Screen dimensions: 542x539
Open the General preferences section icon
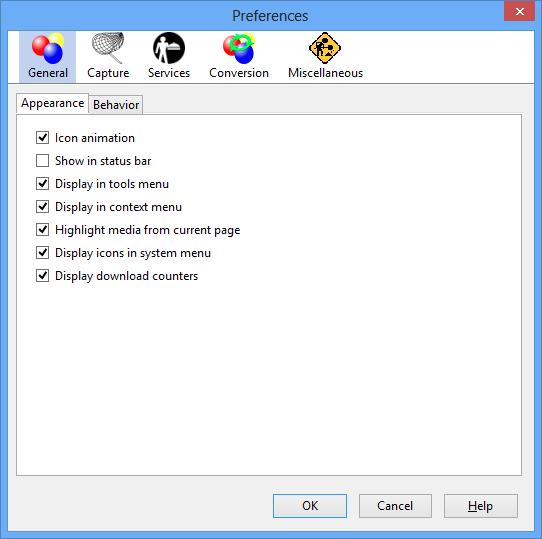(48, 48)
